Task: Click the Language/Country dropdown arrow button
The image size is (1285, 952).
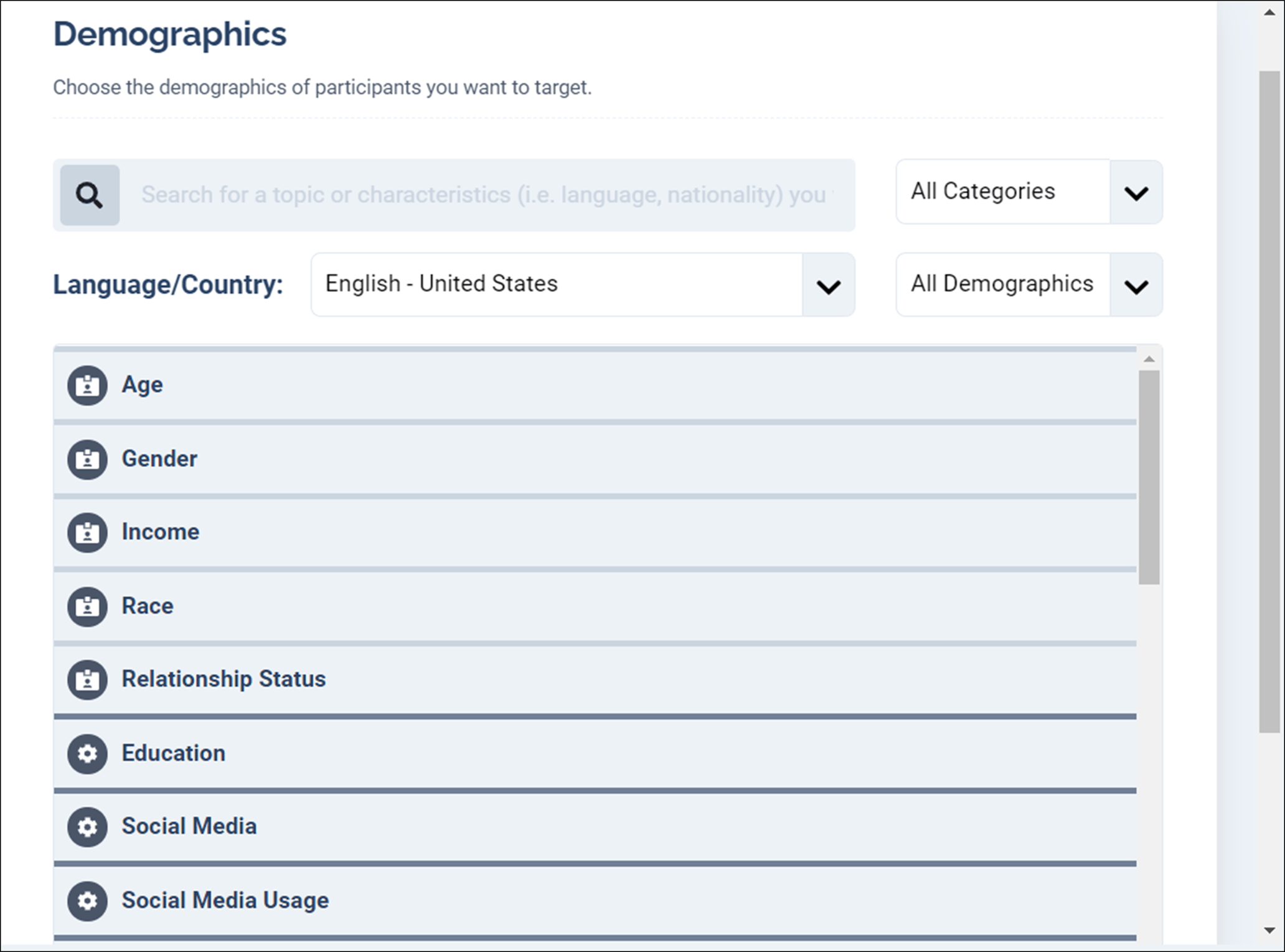Action: click(x=828, y=286)
